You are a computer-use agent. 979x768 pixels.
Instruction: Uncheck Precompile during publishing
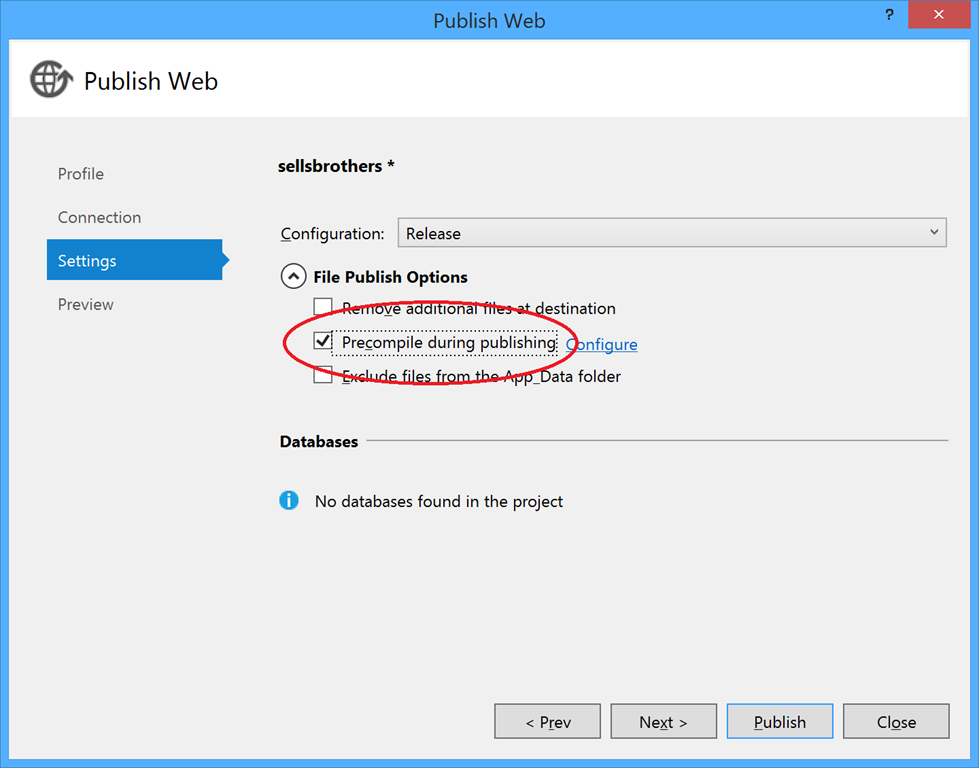[x=323, y=341]
